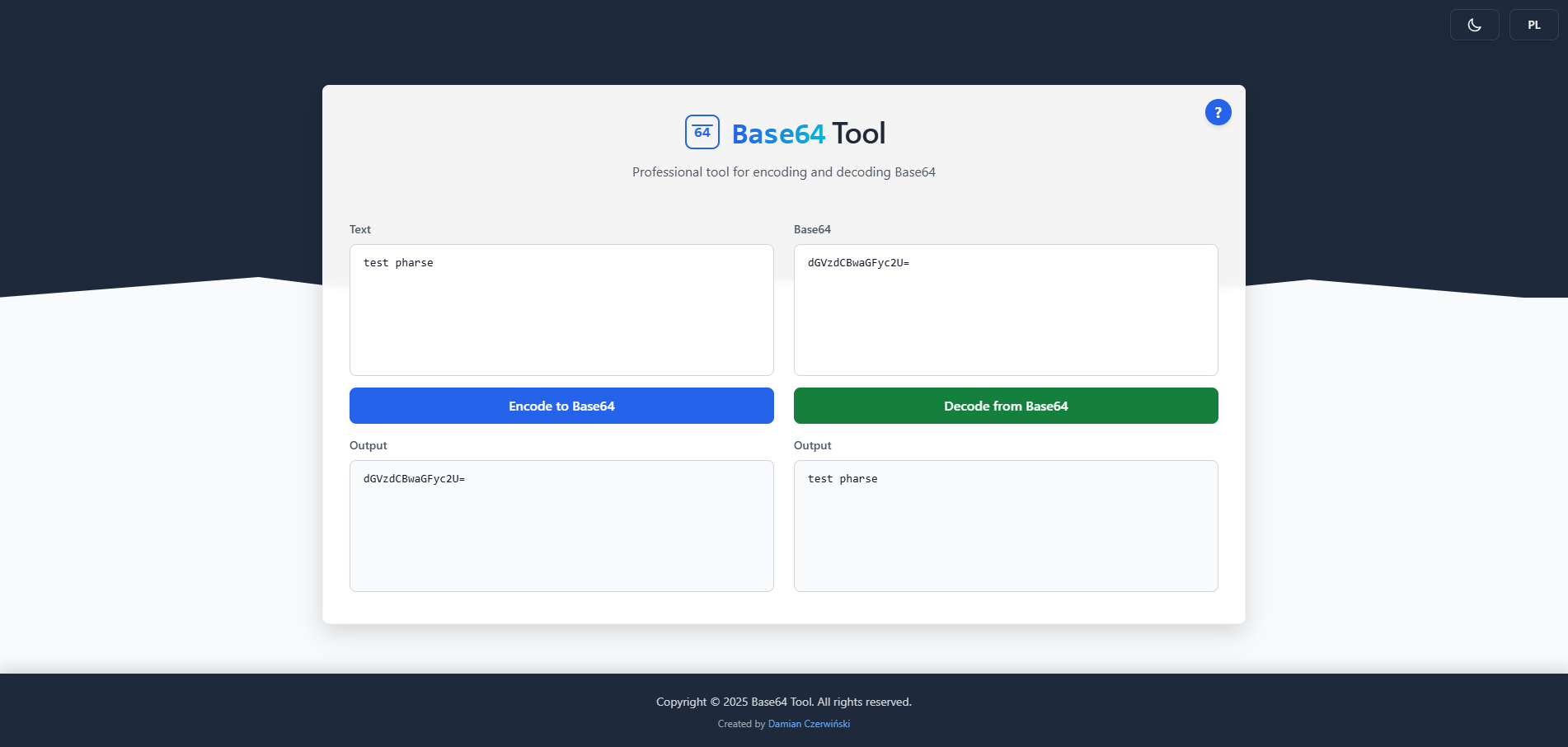Focus the Text input containing test pharse
1568x747 pixels.
pos(561,310)
